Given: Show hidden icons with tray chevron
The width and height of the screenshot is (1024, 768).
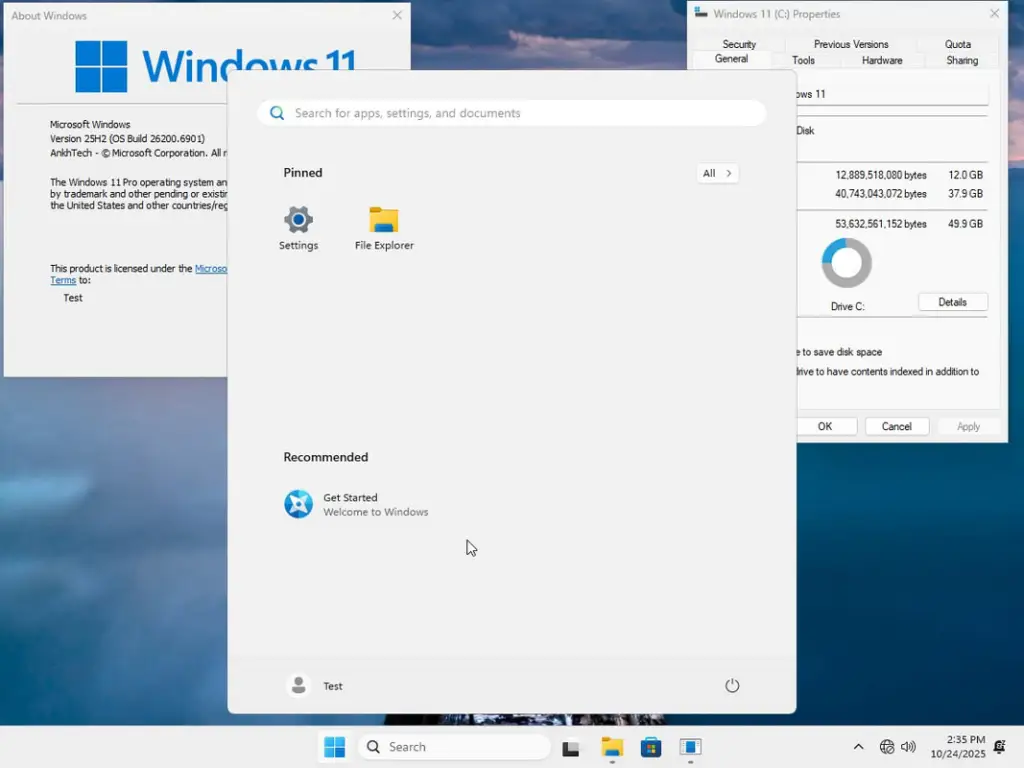Looking at the screenshot, I should (858, 746).
